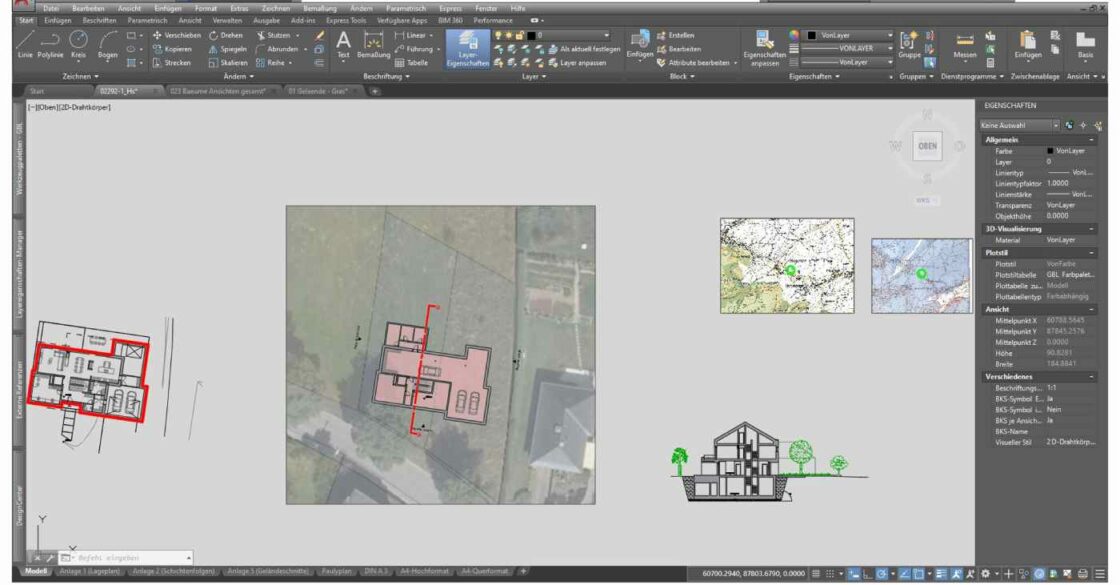Expand the Zeichnen panel
This screenshot has width=1120, height=585.
tap(80, 76)
